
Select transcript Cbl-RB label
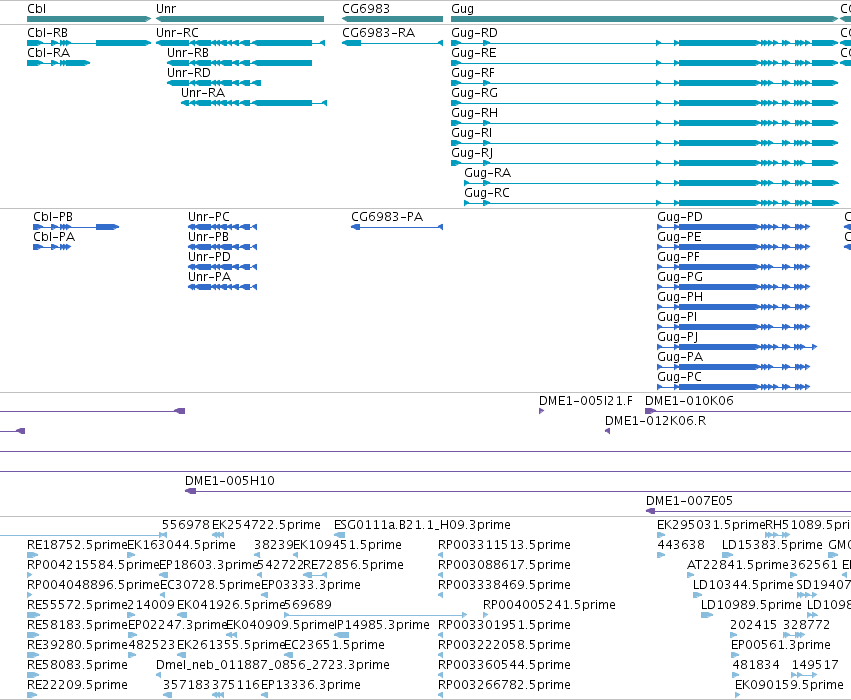coord(48,33)
